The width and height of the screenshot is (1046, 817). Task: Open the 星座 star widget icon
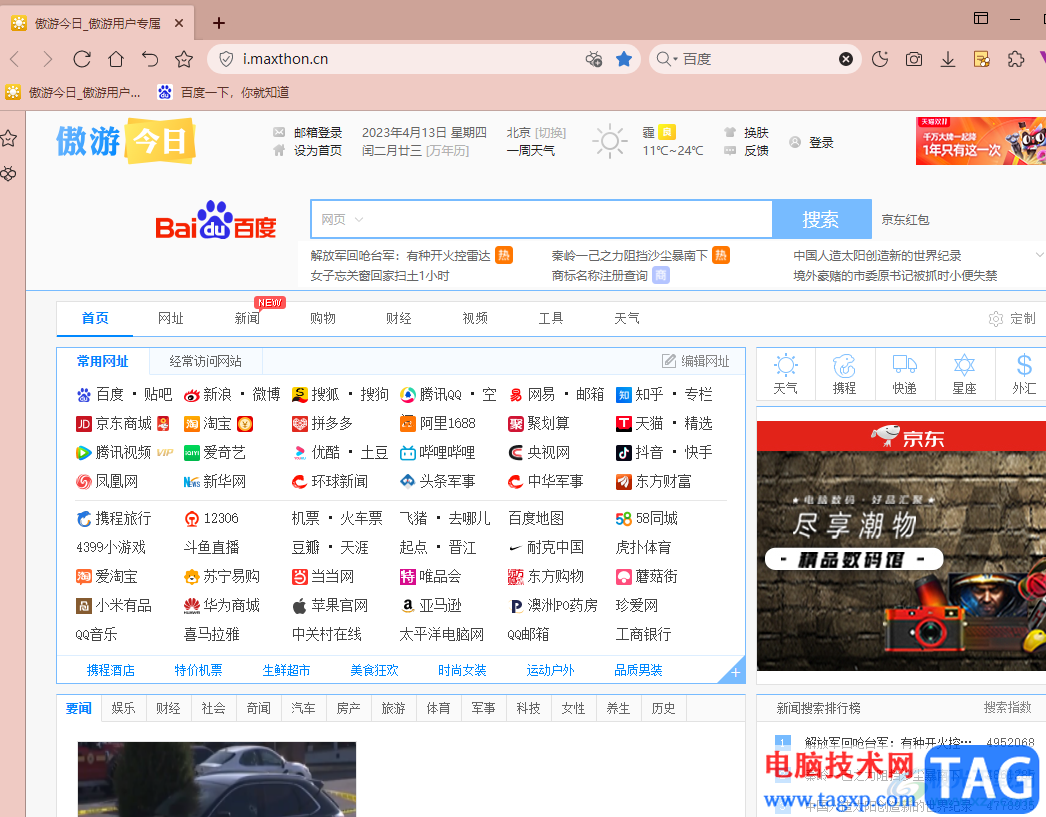965,373
